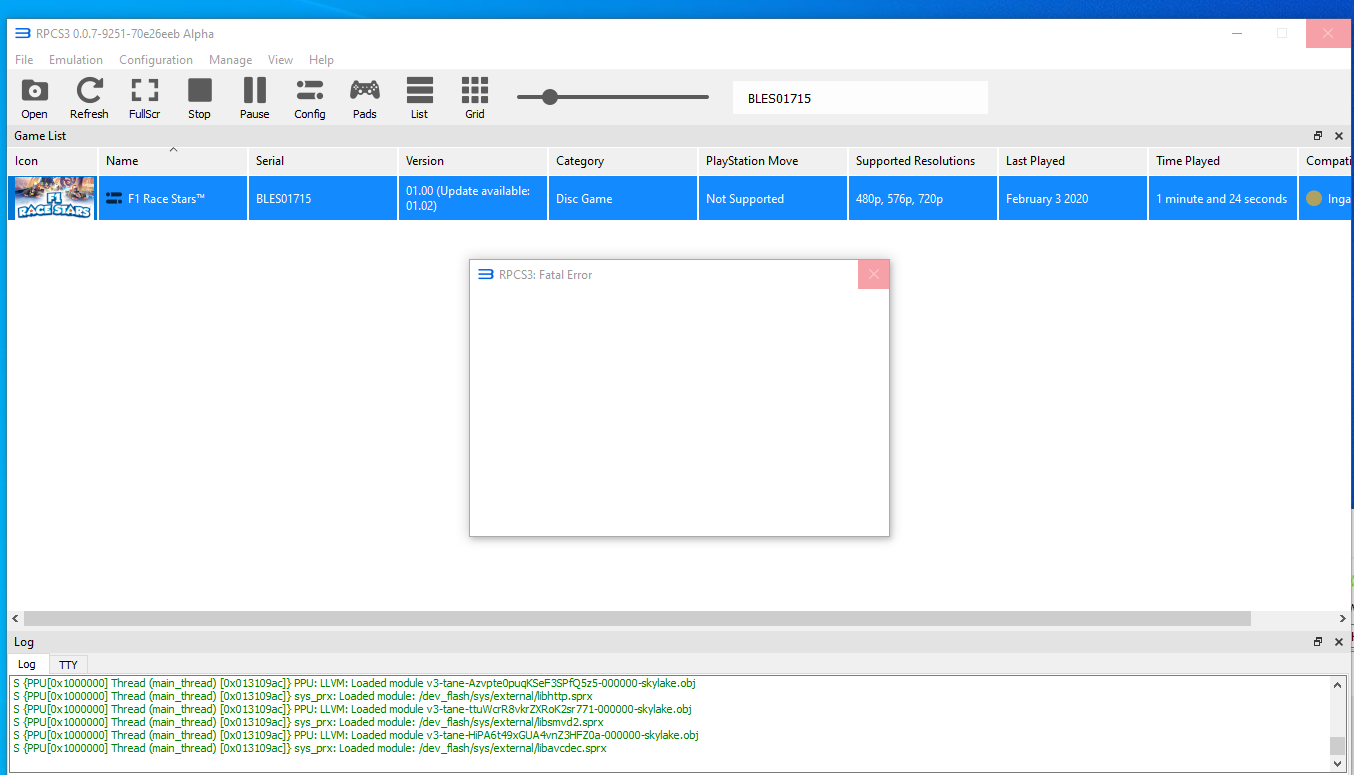Image resolution: width=1354 pixels, height=775 pixels.
Task: Pause the emulation
Action: pyautogui.click(x=255, y=98)
